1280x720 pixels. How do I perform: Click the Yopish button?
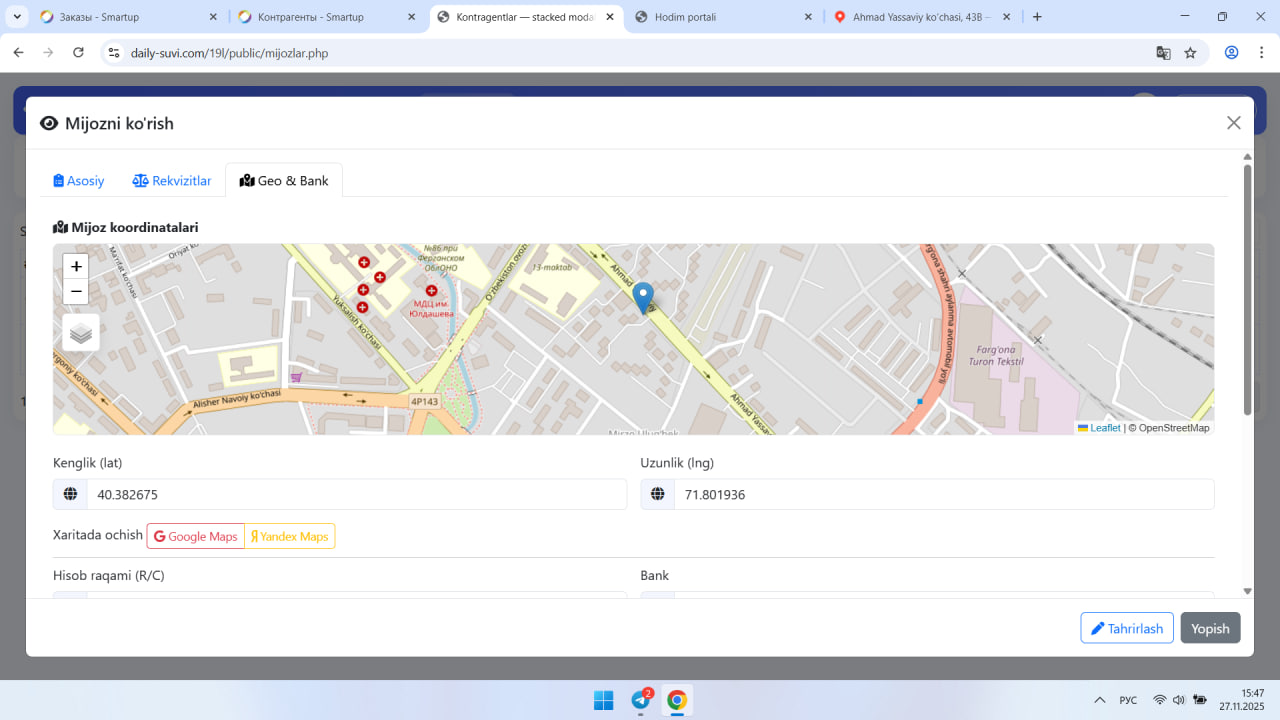pos(1210,628)
